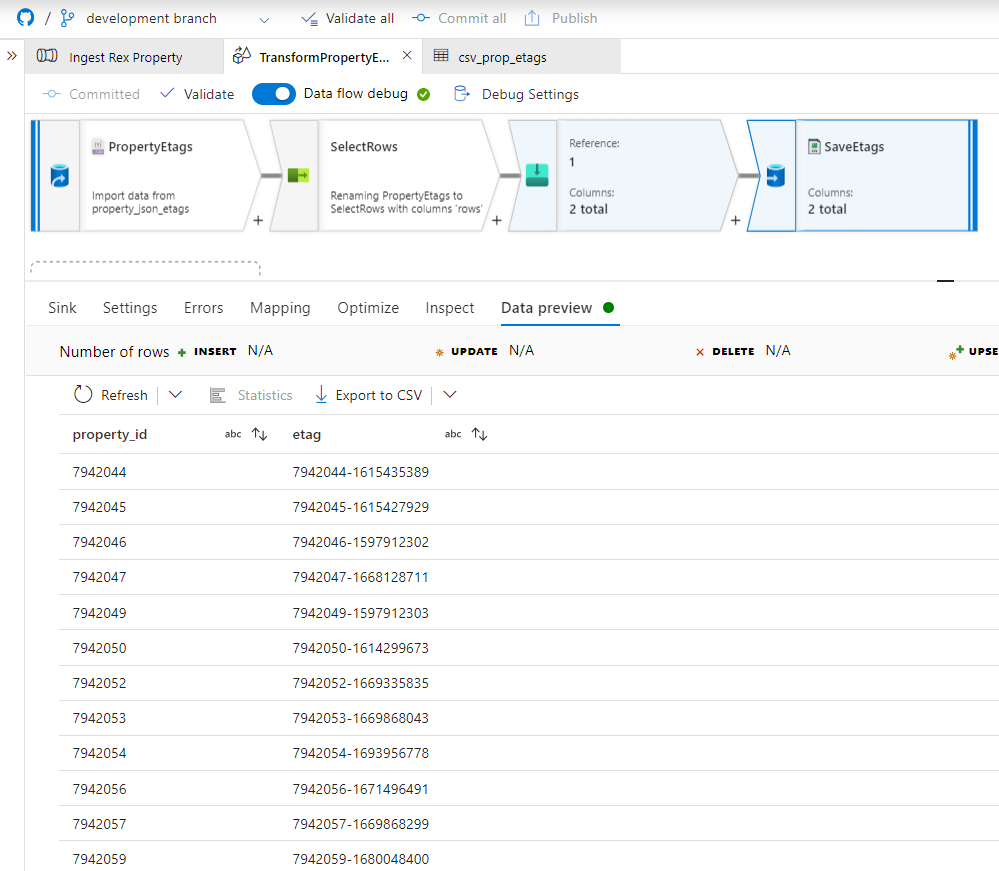Select the Validate checkmark icon
Viewport: 999px width, 871px height.
point(167,93)
